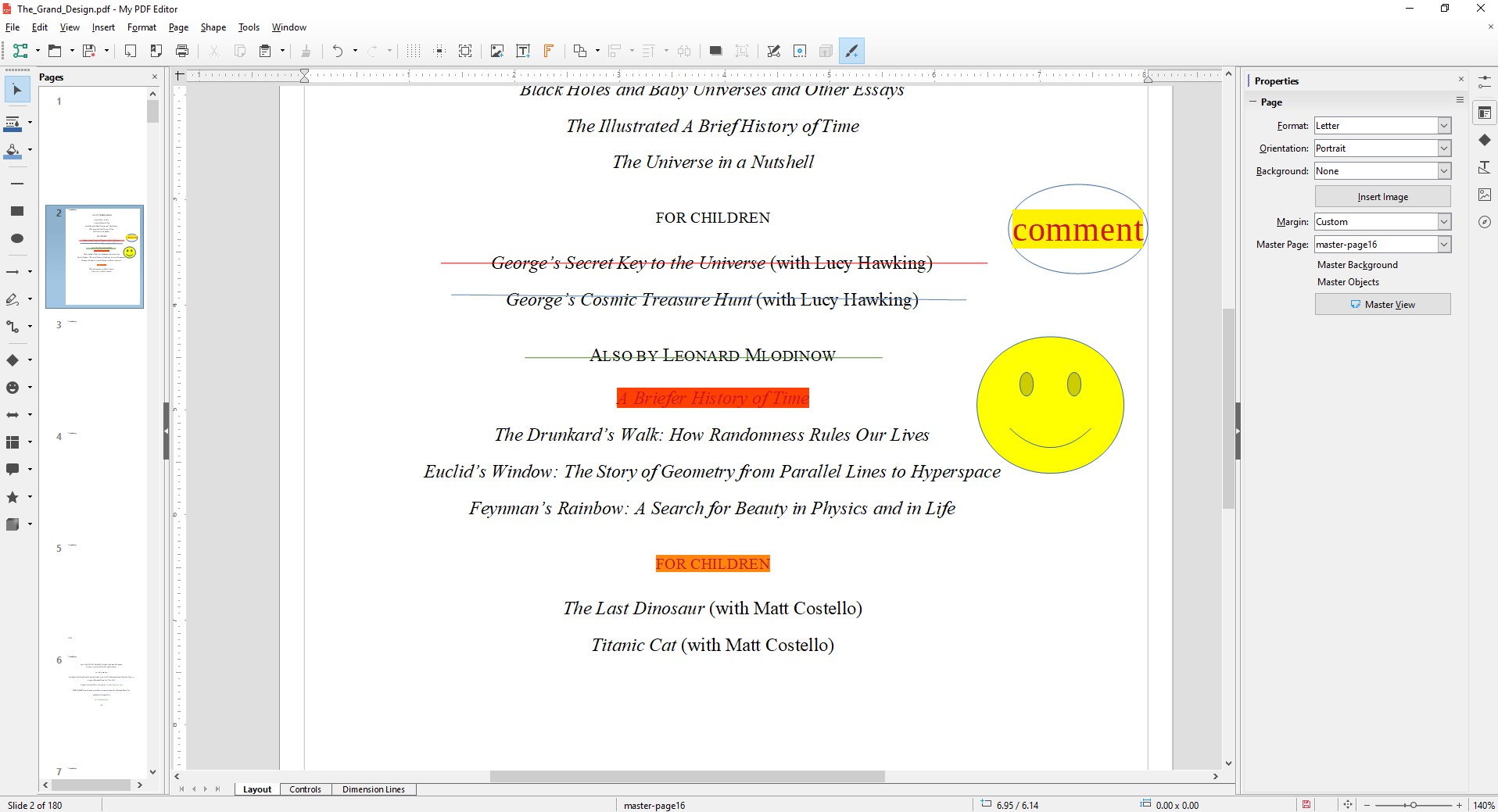The image size is (1498, 812).
Task: Collapse the Page section in Properties
Action: 1253,102
